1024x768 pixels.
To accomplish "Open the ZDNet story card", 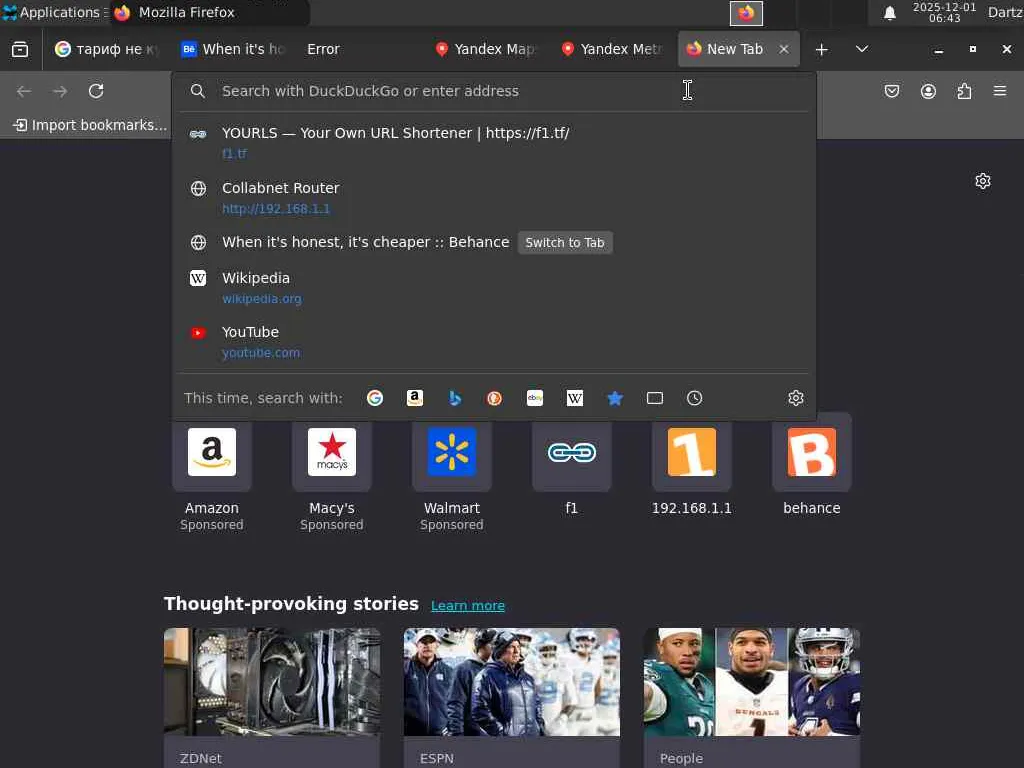I will coord(272,697).
